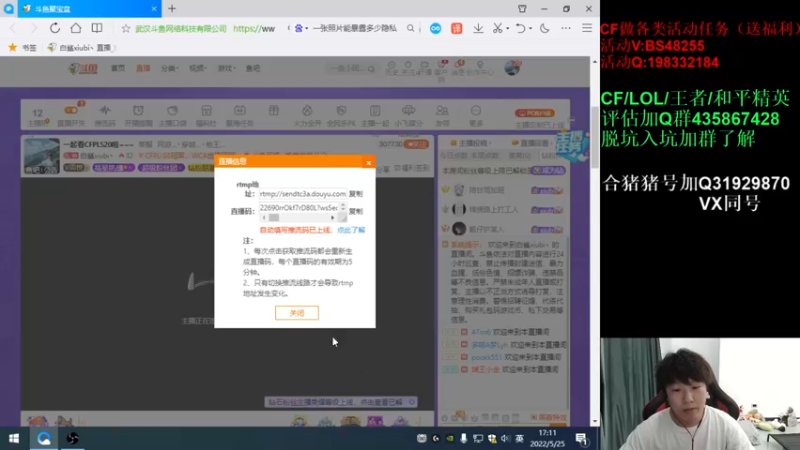The width and height of the screenshot is (800, 450).
Task: Open the red translate extension icon
Action: [x=457, y=29]
